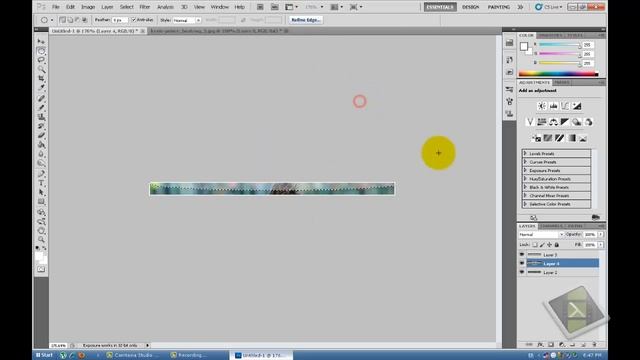Screen dimensions: 640x360
Task: Toggle lock all padlock icon
Action: tap(557, 245)
